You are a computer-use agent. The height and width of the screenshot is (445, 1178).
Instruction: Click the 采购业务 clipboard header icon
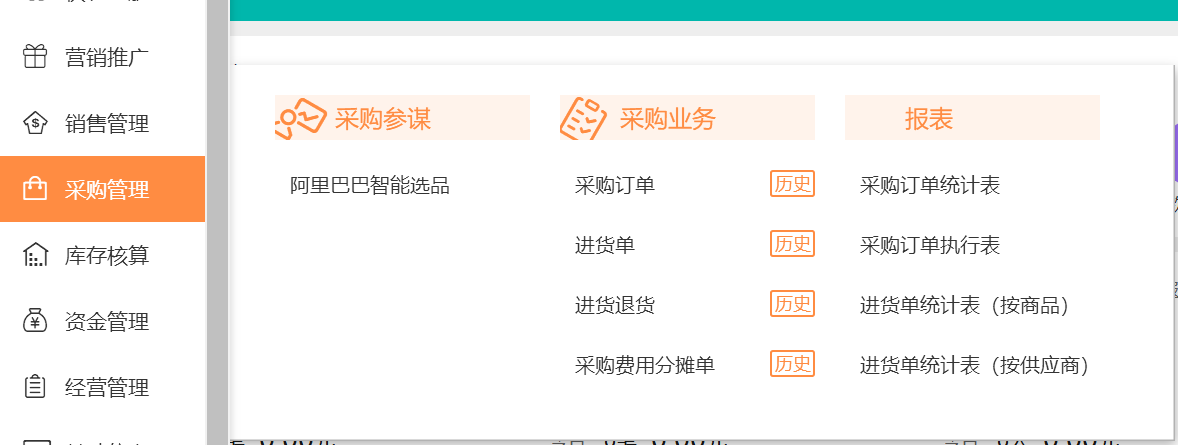583,118
